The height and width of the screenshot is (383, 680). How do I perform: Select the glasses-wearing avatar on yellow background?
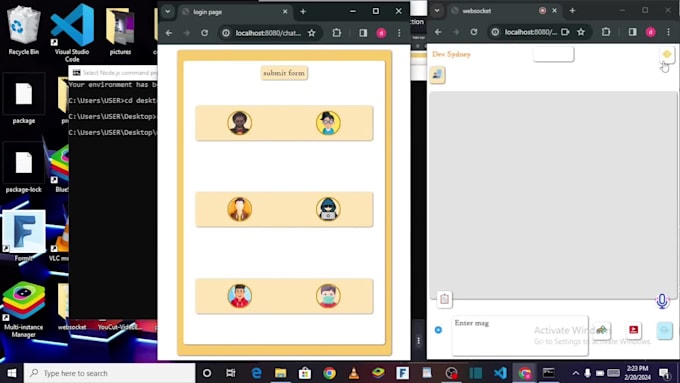[328, 123]
